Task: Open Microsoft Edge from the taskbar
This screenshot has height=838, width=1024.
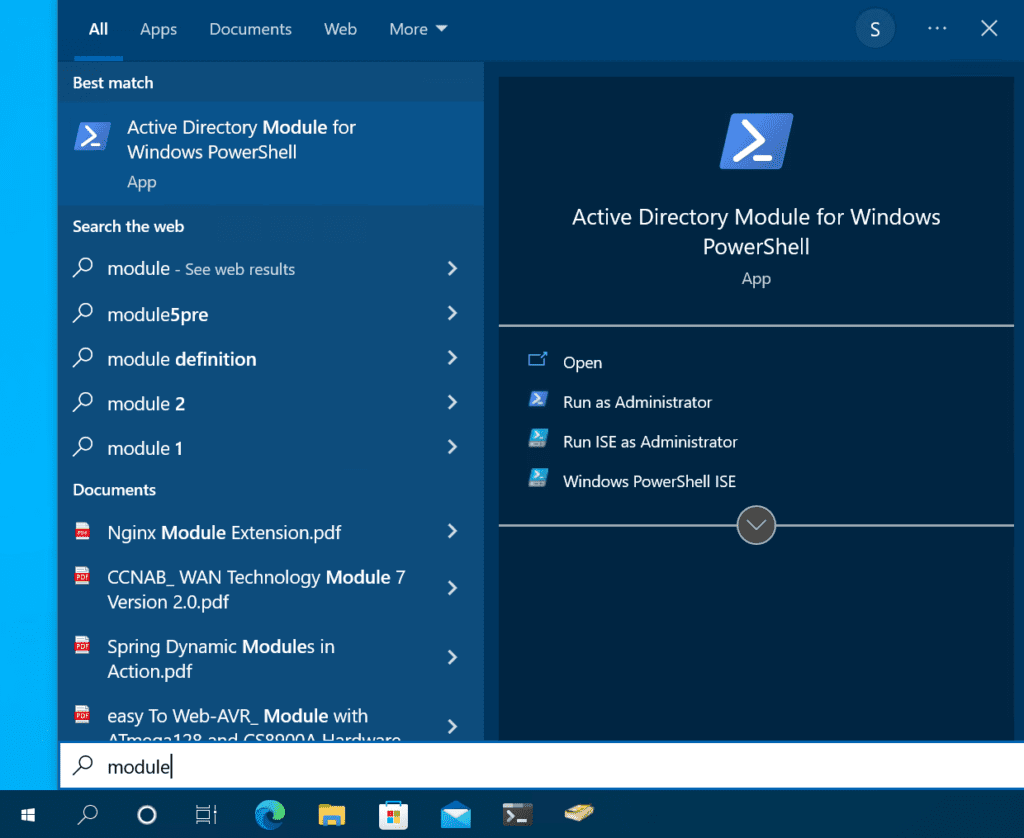Action: point(269,814)
